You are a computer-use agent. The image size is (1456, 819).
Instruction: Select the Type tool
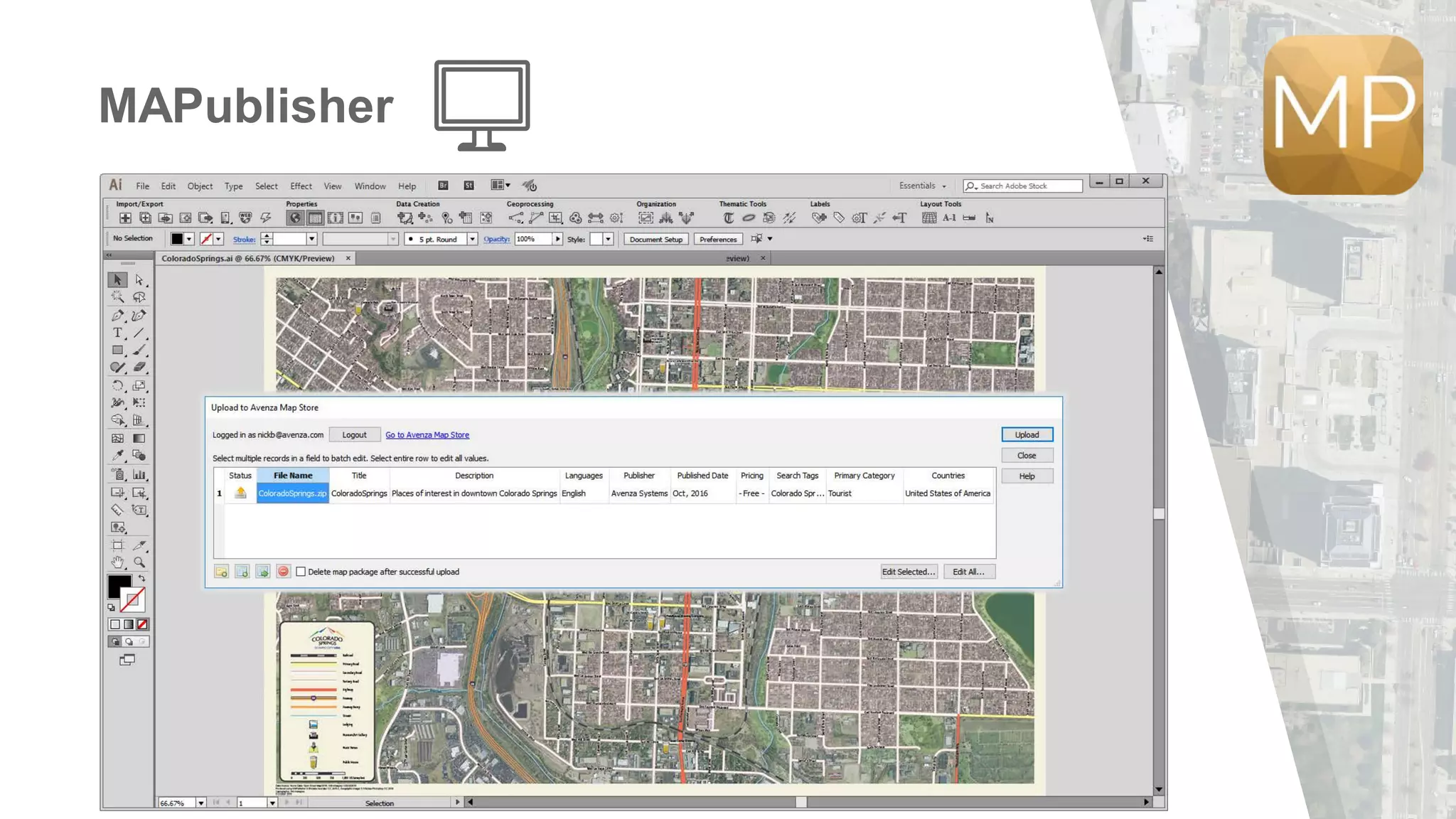pyautogui.click(x=117, y=333)
